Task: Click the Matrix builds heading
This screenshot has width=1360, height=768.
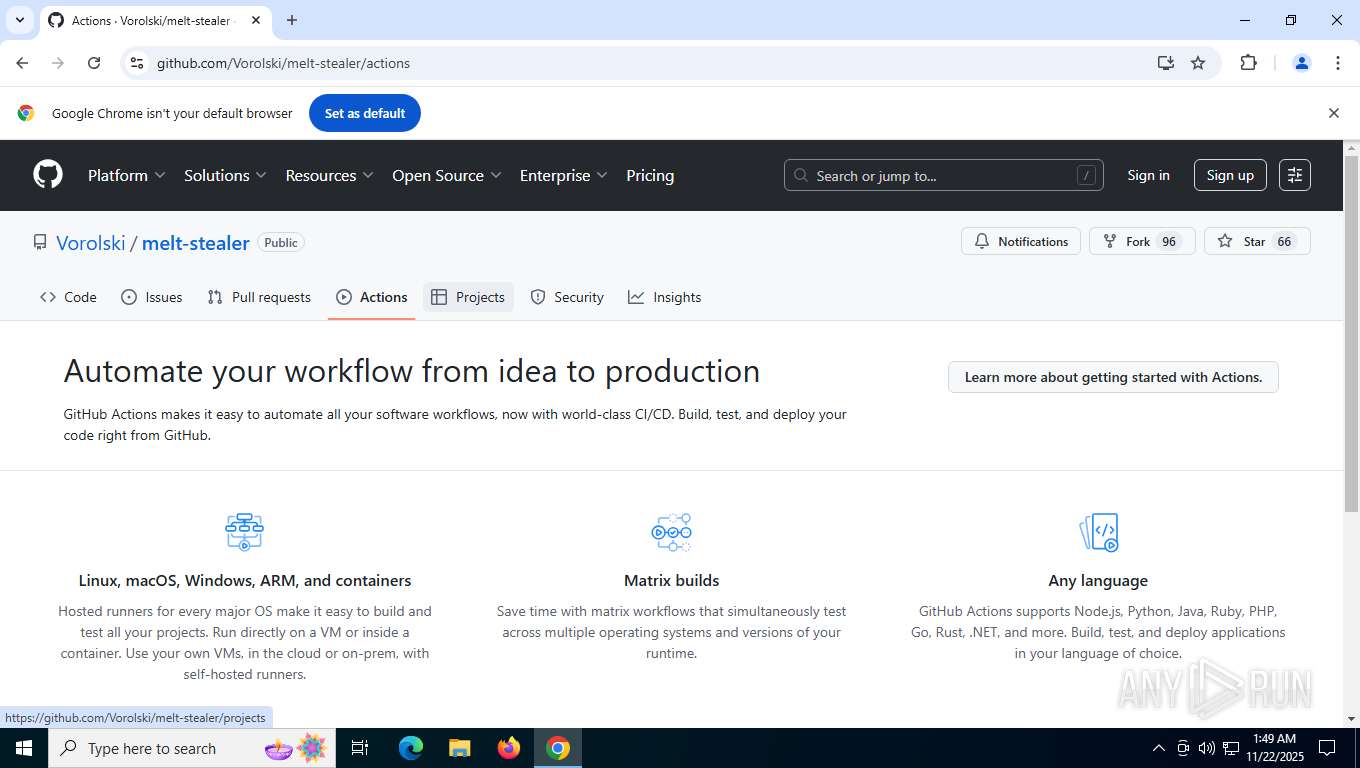Action: pyautogui.click(x=671, y=580)
